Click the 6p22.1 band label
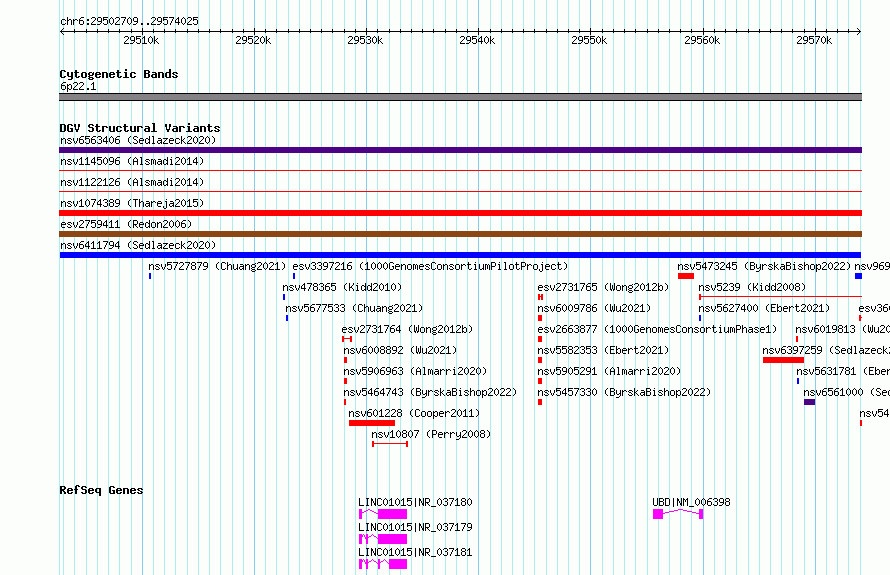Viewport: 890px width, 575px height. pyautogui.click(x=78, y=86)
